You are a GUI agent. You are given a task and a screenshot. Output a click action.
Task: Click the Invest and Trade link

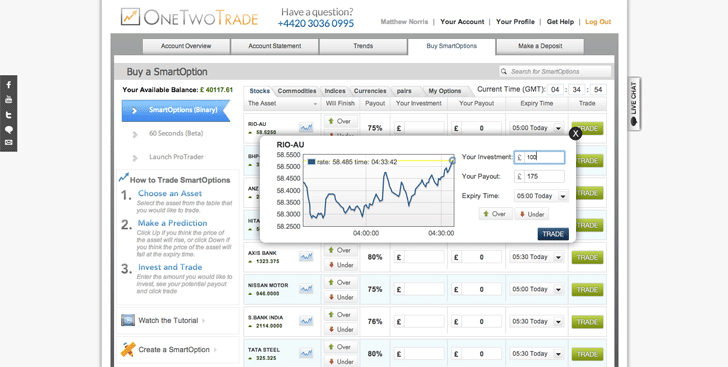tap(170, 267)
